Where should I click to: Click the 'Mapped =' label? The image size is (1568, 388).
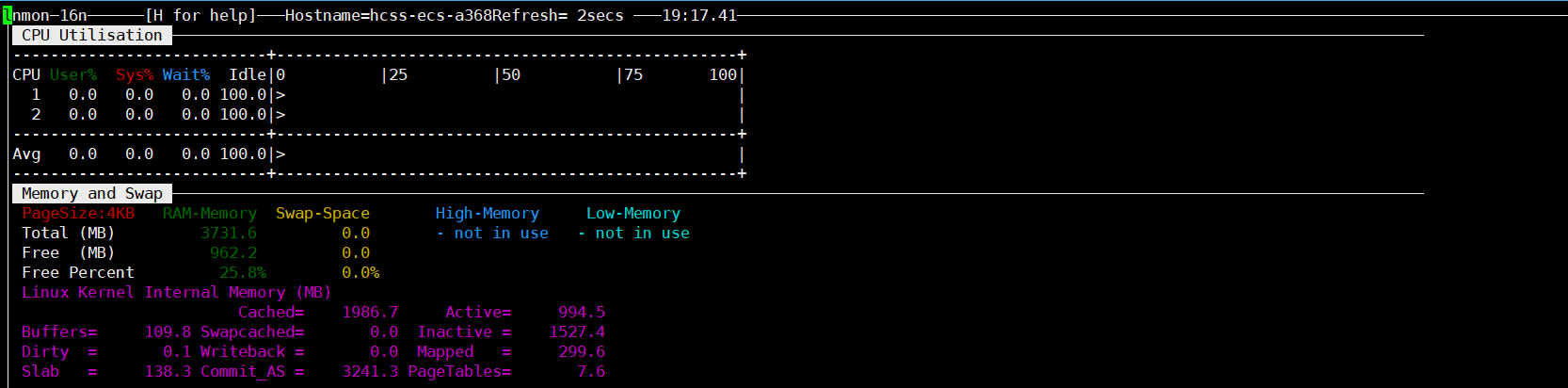464,352
